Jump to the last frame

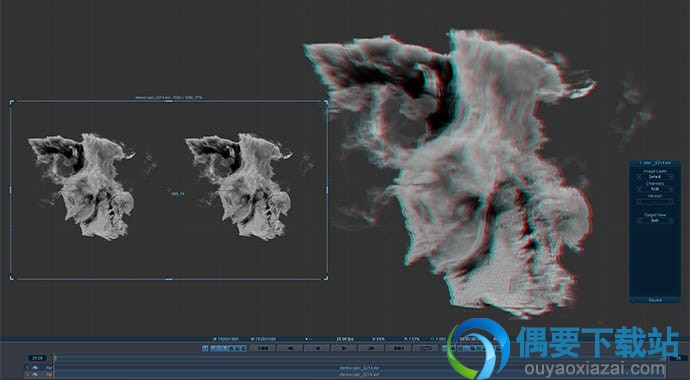coord(398,348)
